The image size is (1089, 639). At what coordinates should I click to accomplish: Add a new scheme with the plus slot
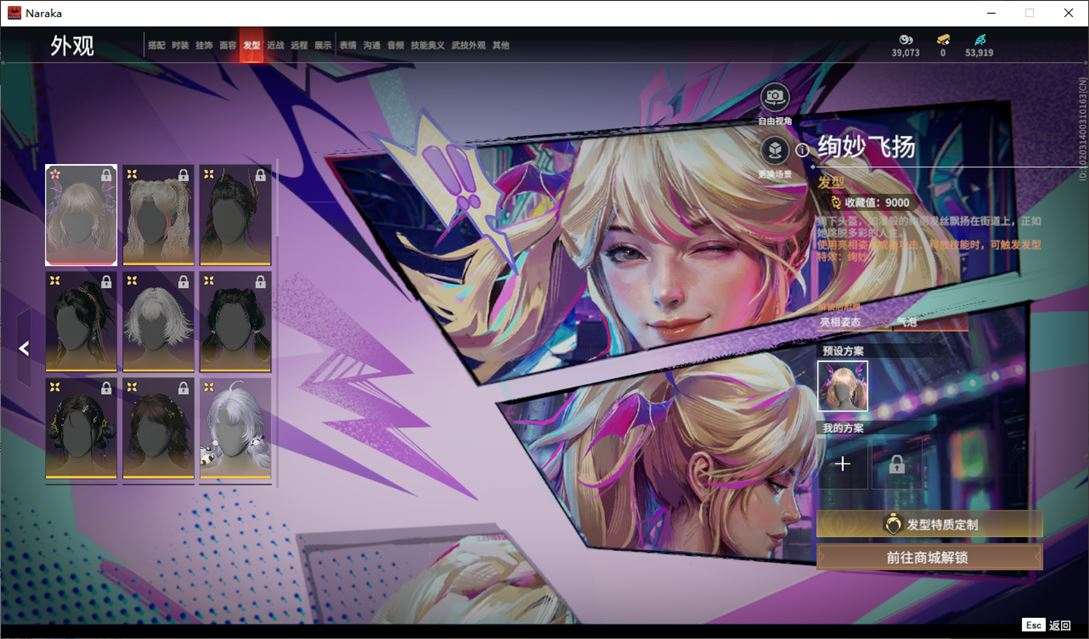[x=842, y=463]
